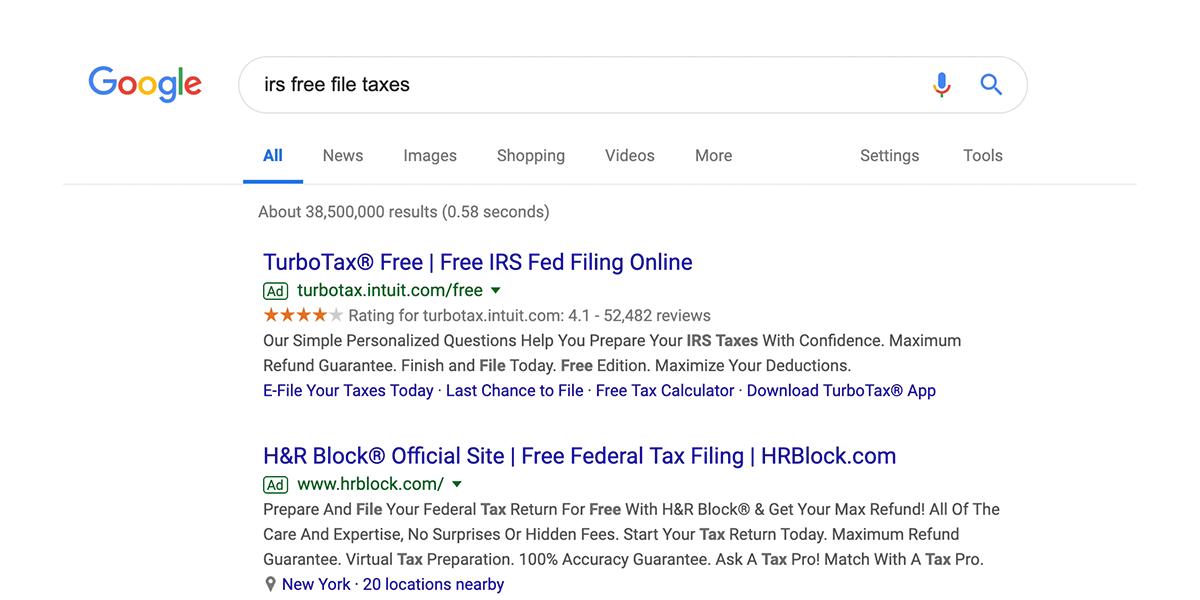Click the Ad badge beside turbotax.intuit.com/free
This screenshot has height=600, width=1200.
point(275,291)
